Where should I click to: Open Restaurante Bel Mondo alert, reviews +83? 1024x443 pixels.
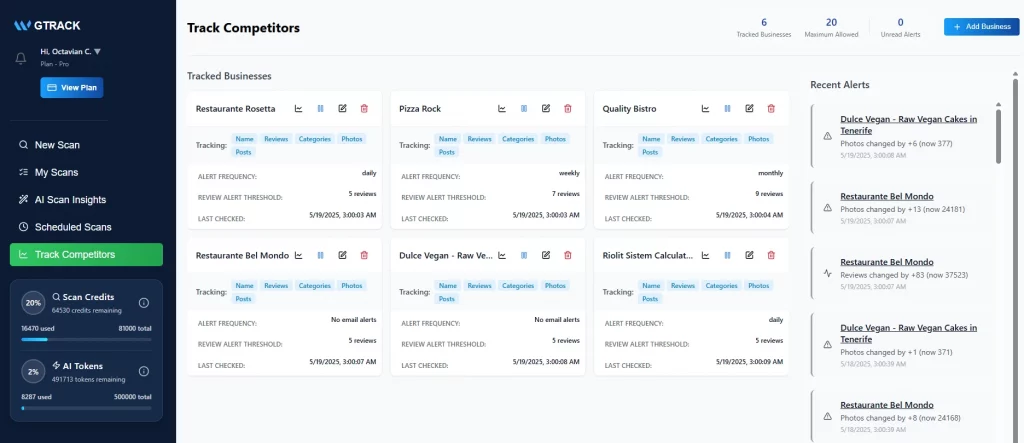pyautogui.click(x=886, y=262)
